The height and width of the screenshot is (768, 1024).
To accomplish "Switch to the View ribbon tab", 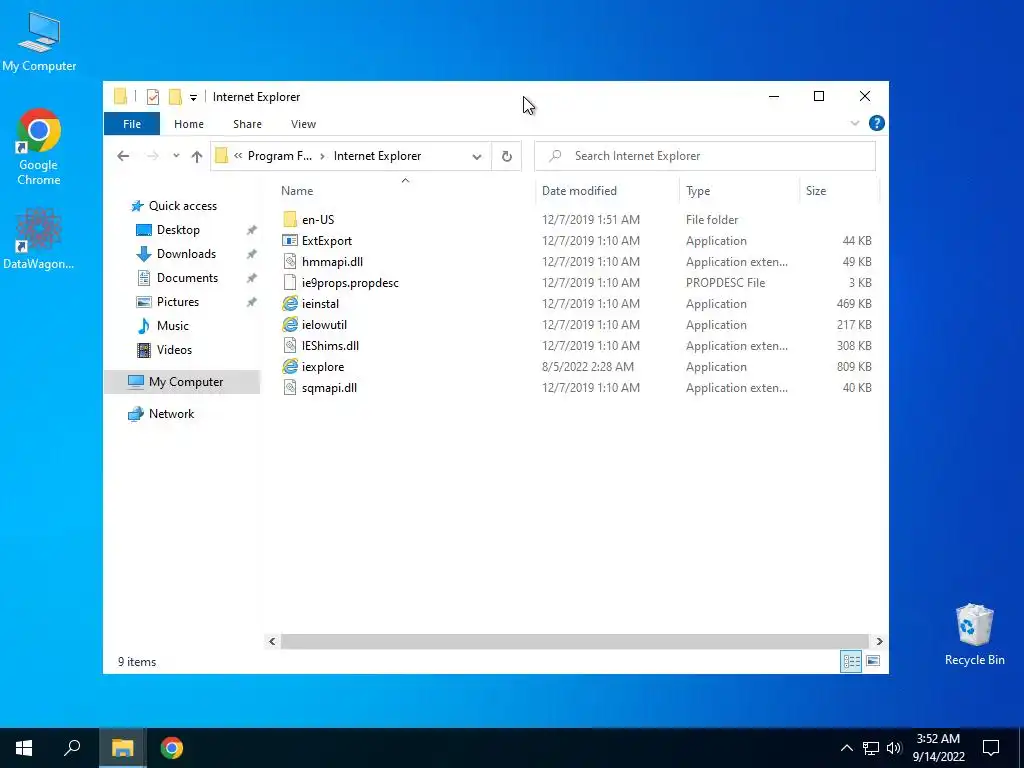I will (x=303, y=123).
